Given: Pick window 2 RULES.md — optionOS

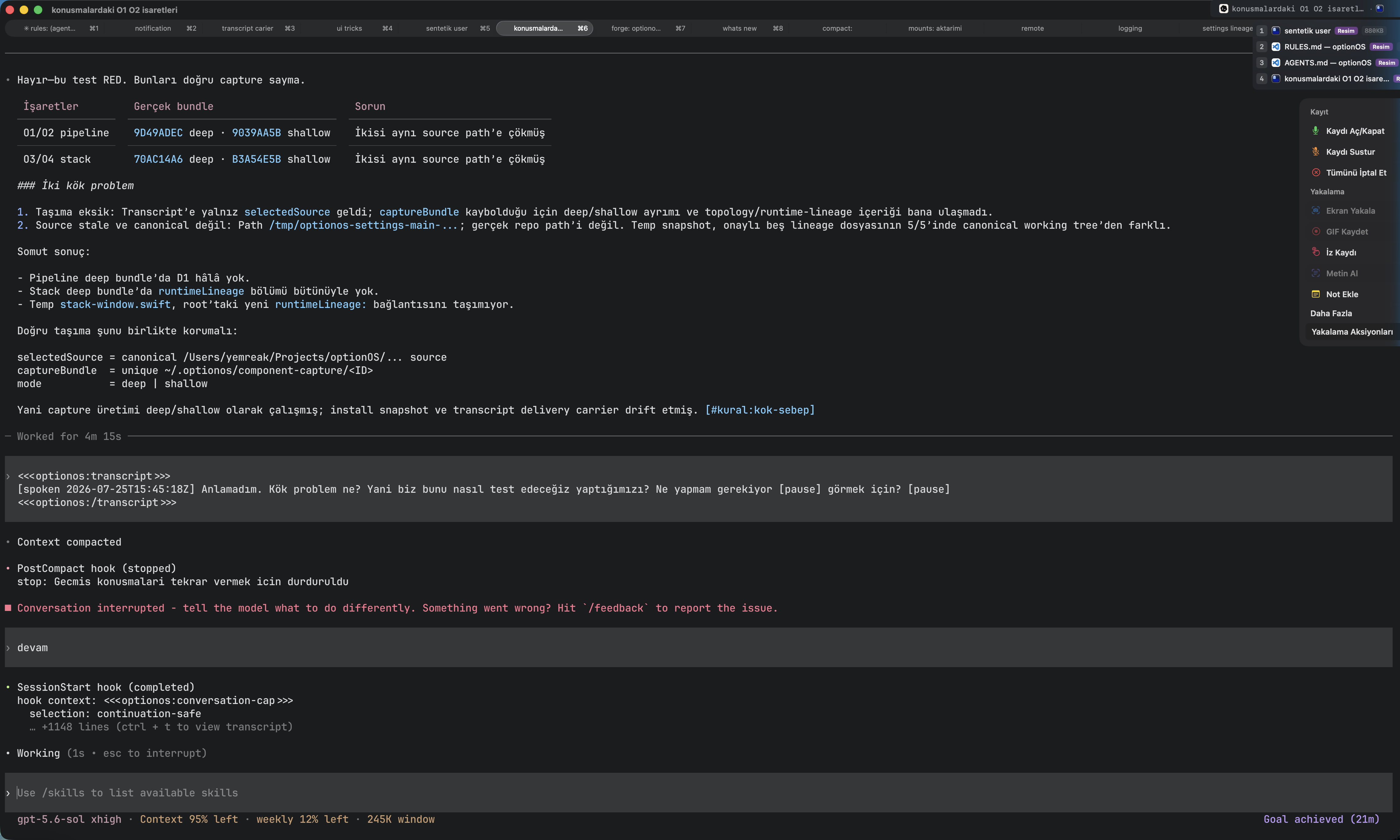Looking at the screenshot, I should pos(1327,46).
